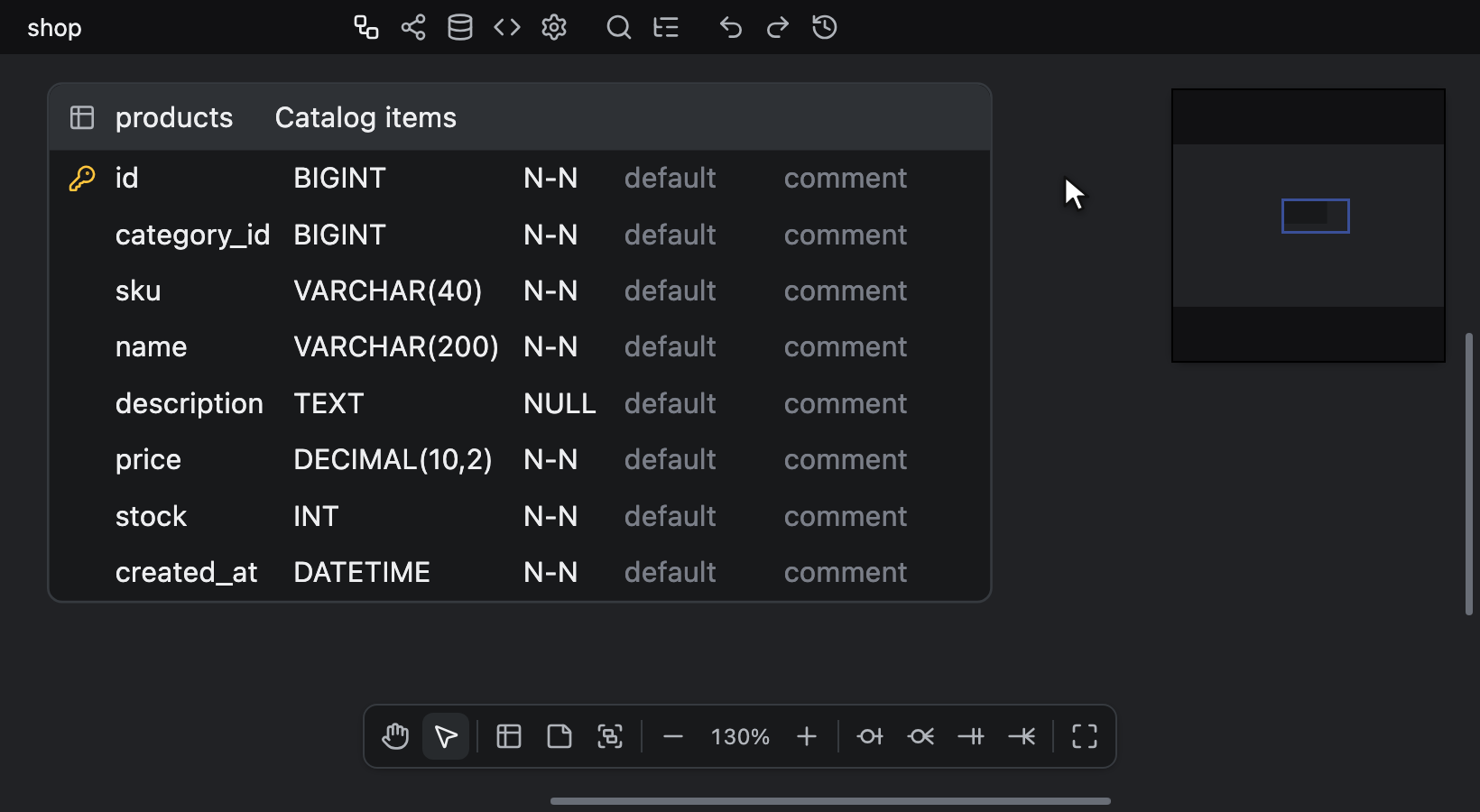Image resolution: width=1480 pixels, height=812 pixels.
Task: Open the share icon in top bar
Action: pyautogui.click(x=413, y=27)
